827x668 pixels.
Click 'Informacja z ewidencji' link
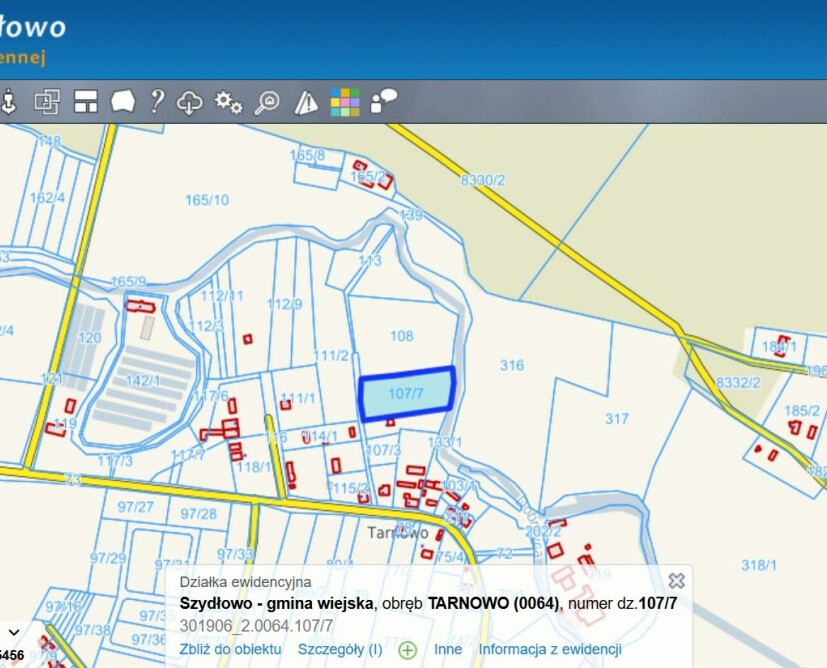pos(550,649)
